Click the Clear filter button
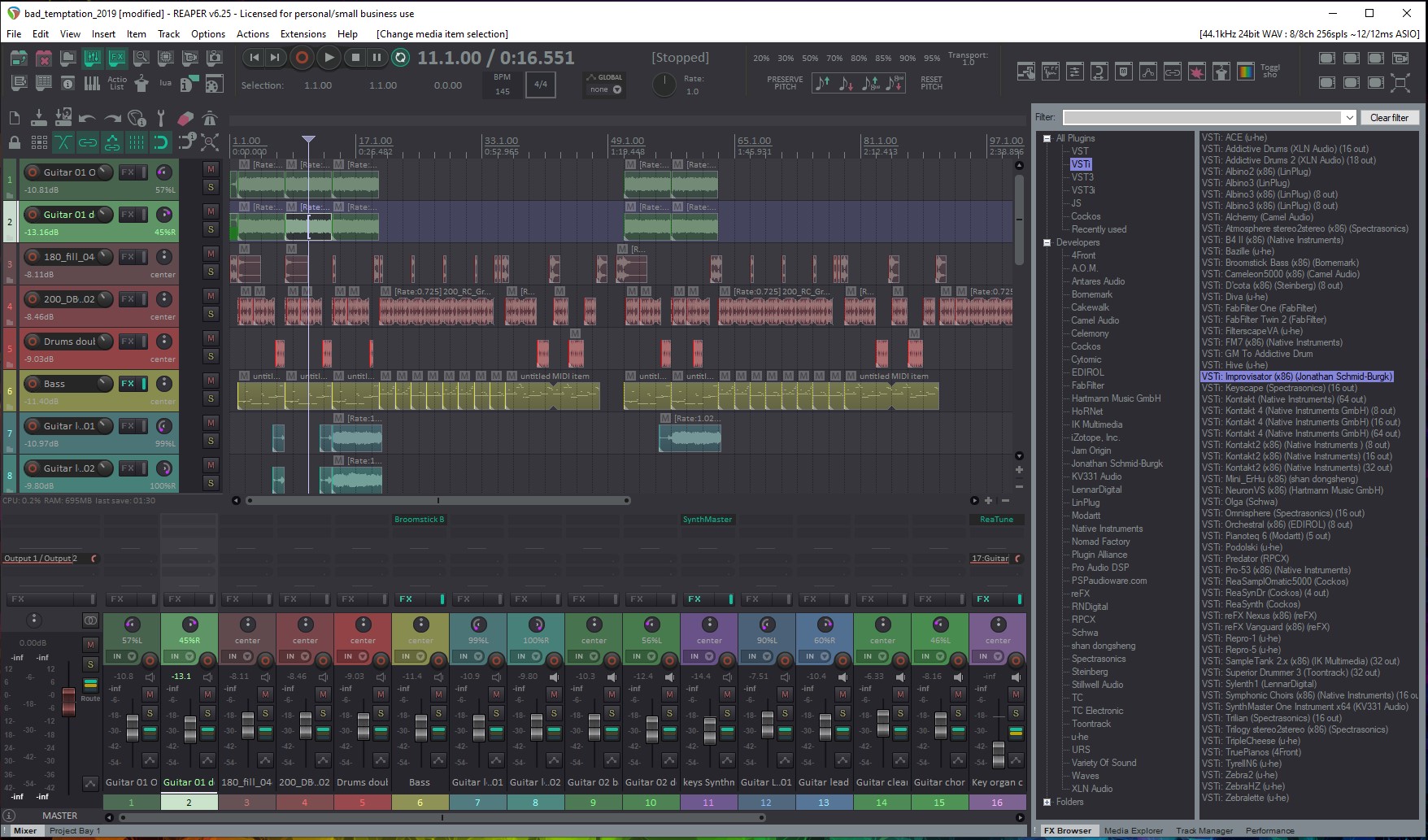Viewport: 1428px width, 840px height. pyautogui.click(x=1388, y=118)
